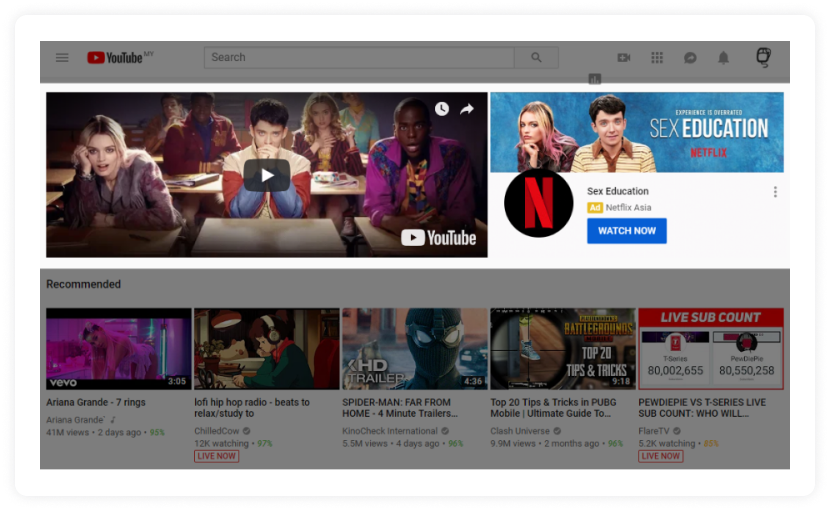The height and width of the screenshot is (511, 830).
Task: Visit ChilledCow channel link
Action: point(216,431)
